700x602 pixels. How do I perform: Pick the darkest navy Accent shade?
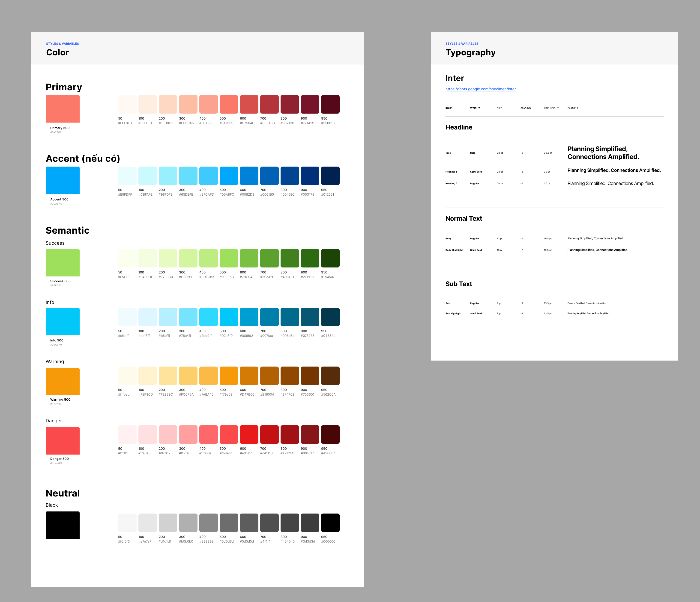pyautogui.click(x=330, y=176)
